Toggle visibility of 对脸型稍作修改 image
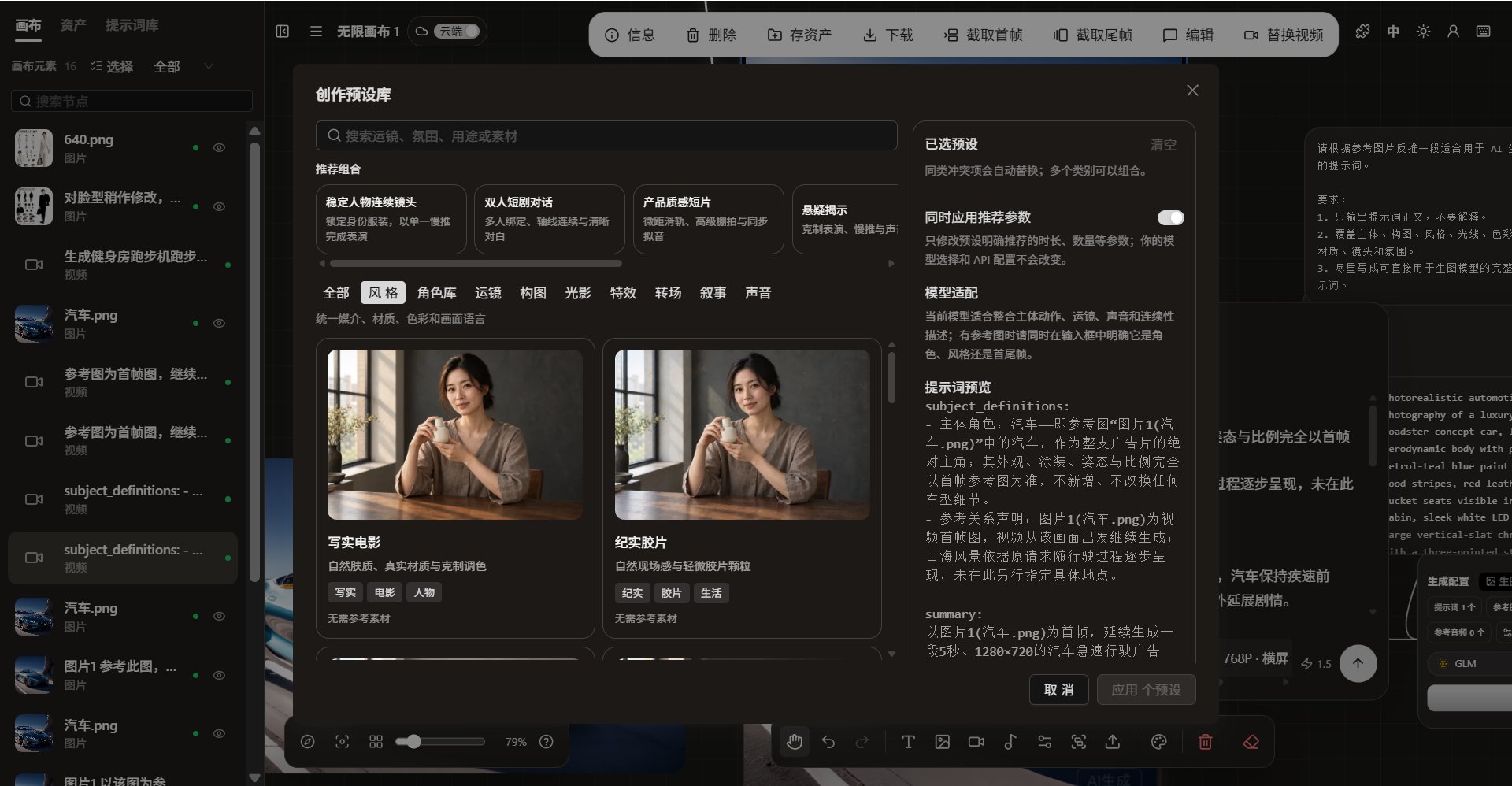 [x=220, y=206]
